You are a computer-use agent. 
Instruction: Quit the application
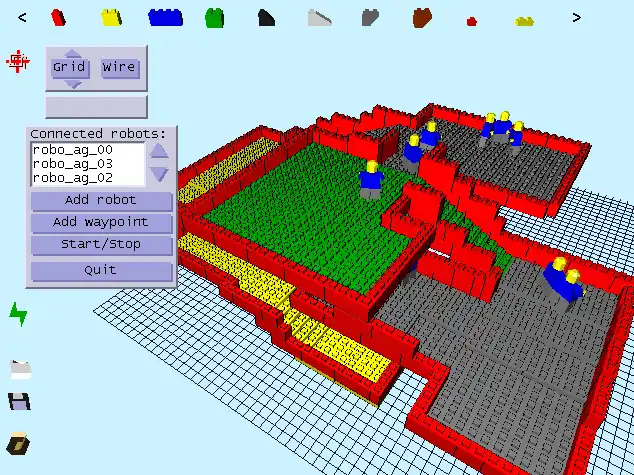101,270
